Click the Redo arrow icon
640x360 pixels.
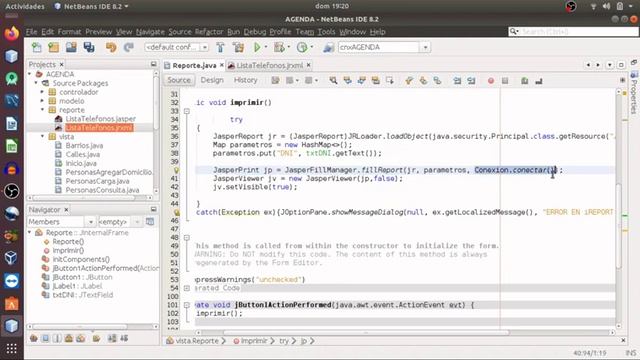[129, 47]
